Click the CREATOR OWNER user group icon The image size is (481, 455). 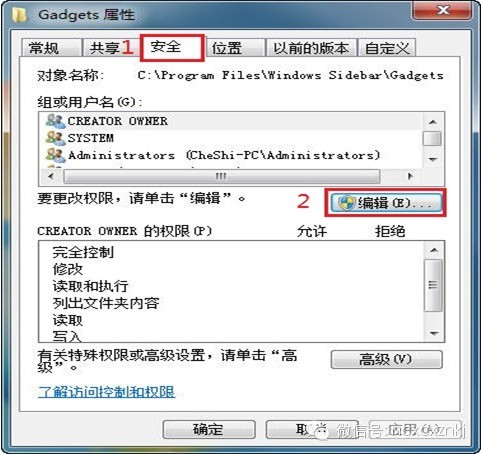pos(55,121)
